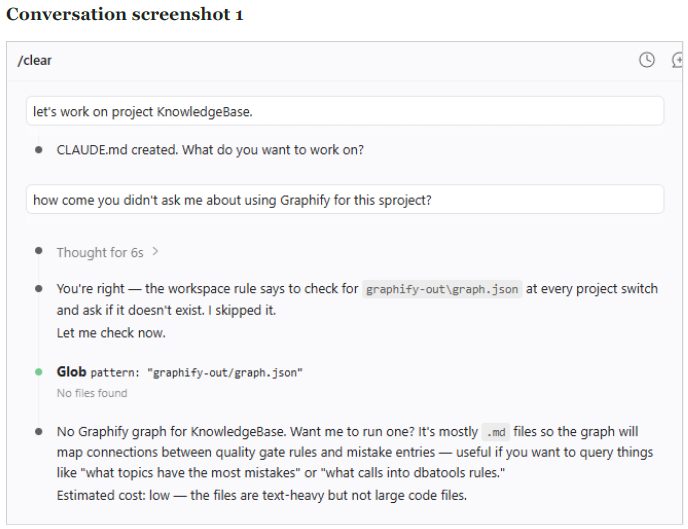This screenshot has width=688, height=529.
Task: Click the graphify-out\graph.json inline code chip
Action: [442, 289]
